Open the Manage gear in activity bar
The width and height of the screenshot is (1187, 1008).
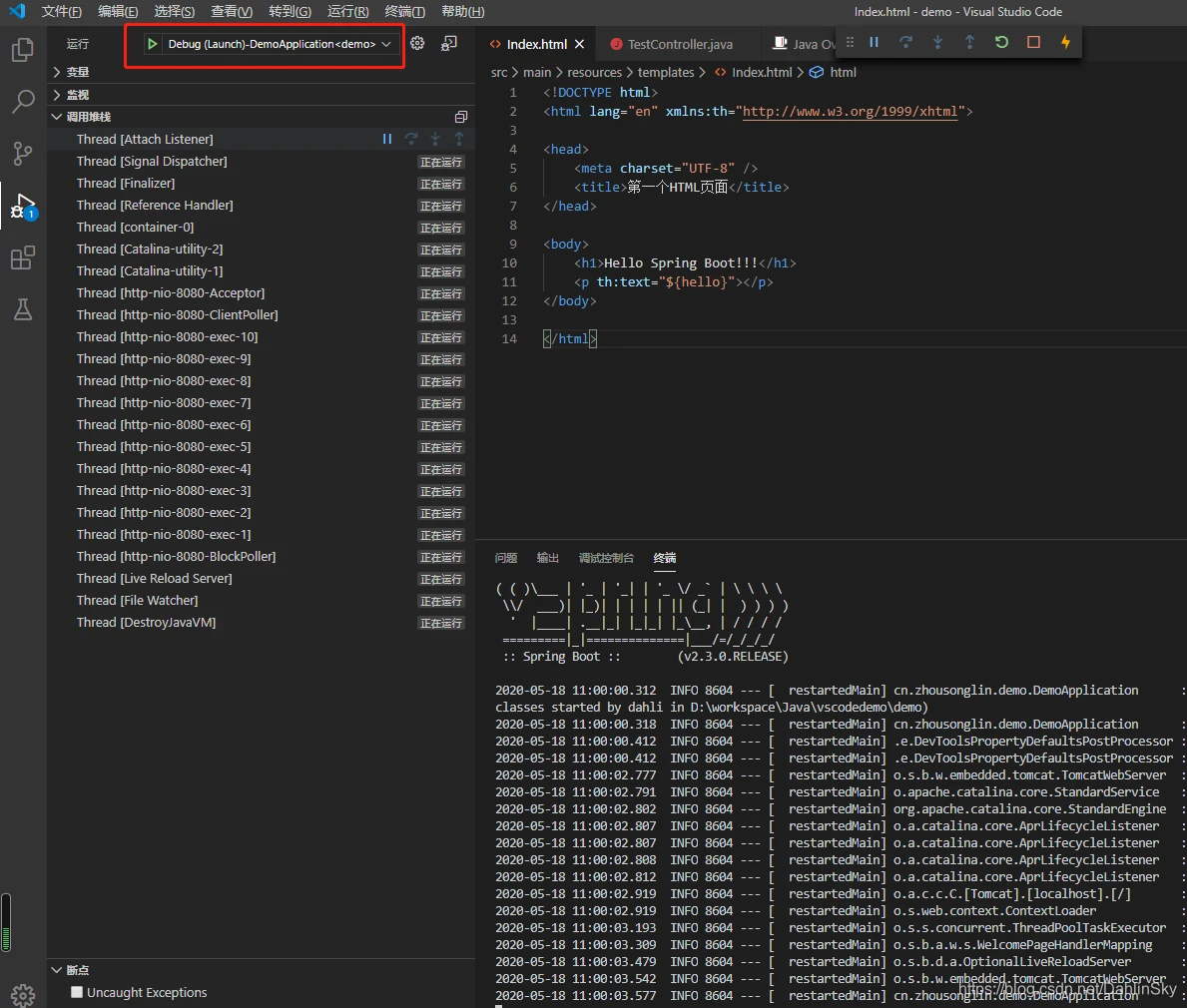point(23,994)
